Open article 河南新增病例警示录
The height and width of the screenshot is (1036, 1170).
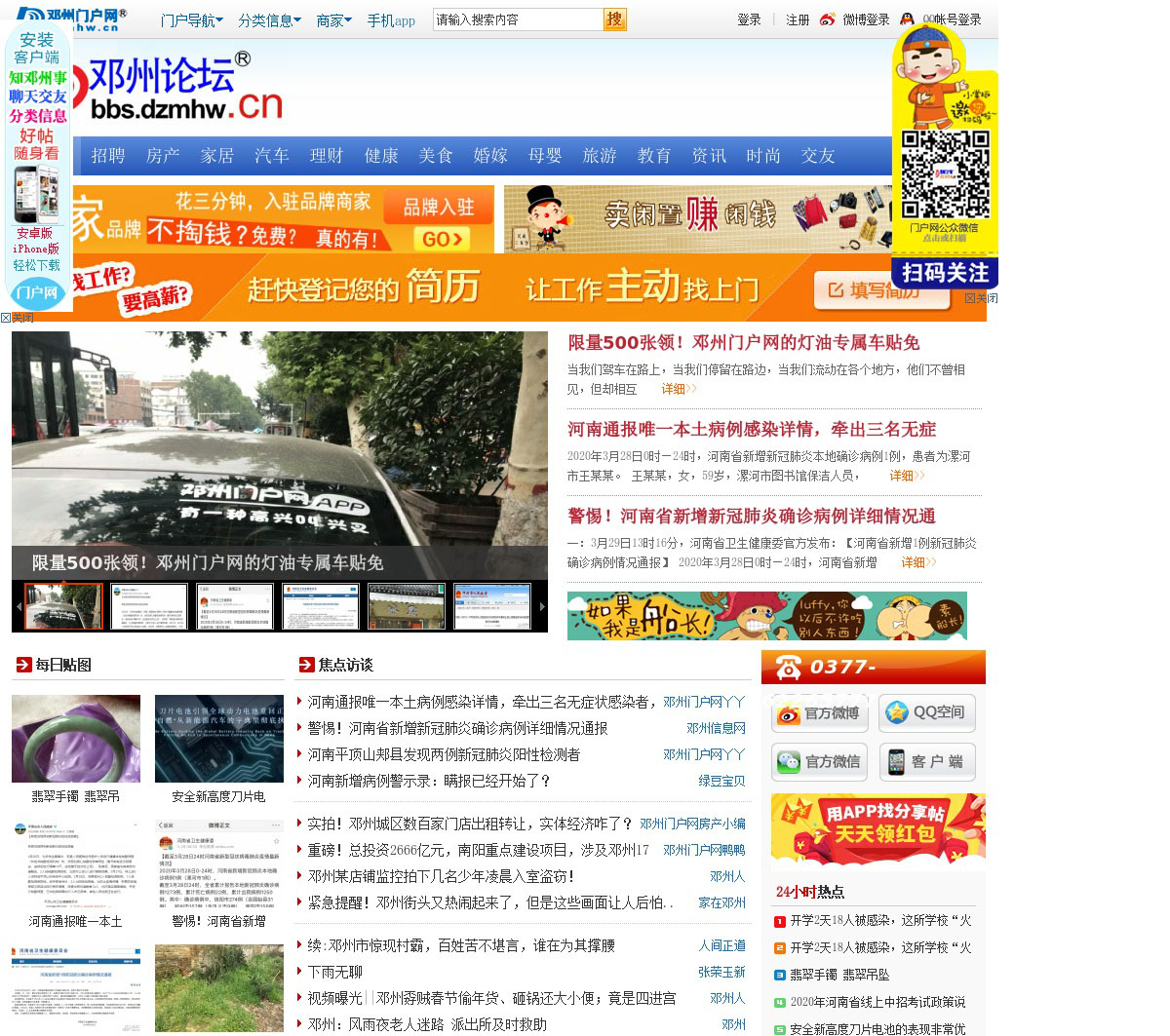tap(430, 781)
